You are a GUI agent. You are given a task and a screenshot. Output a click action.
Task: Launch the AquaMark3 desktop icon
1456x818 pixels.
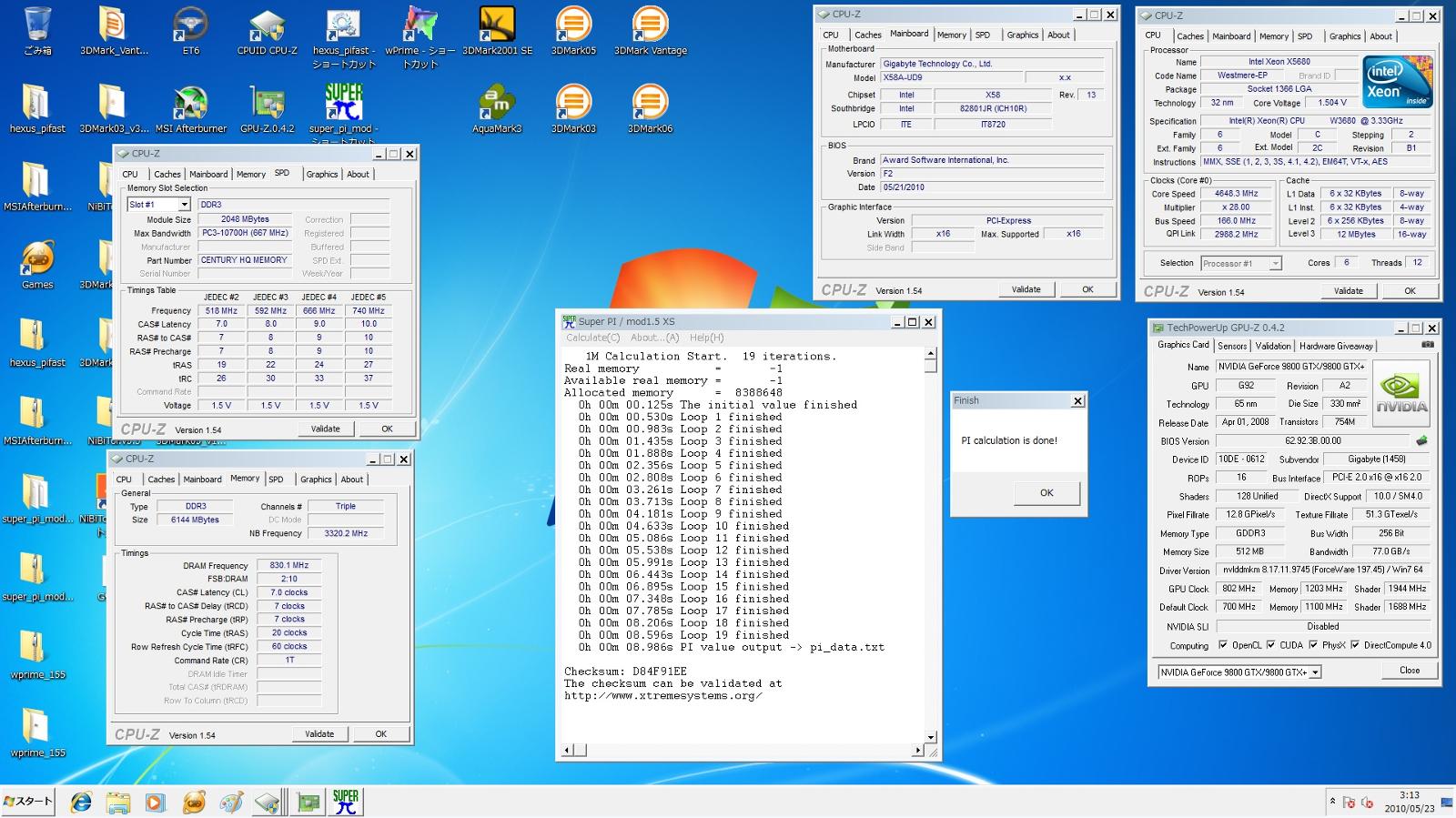(x=497, y=109)
